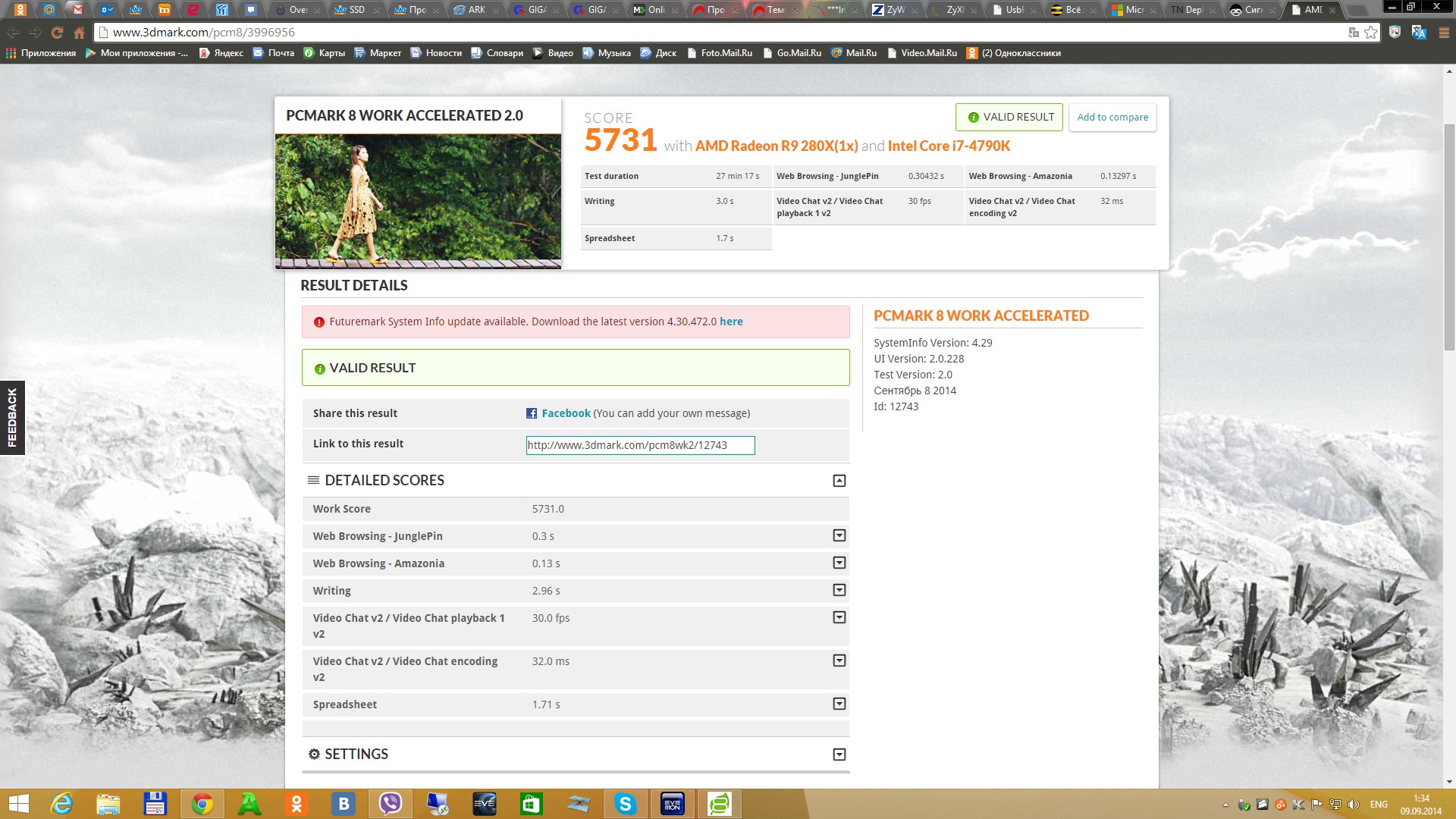Switch to the Micr browser tab
Image resolution: width=1456 pixels, height=819 pixels.
pos(1134,10)
